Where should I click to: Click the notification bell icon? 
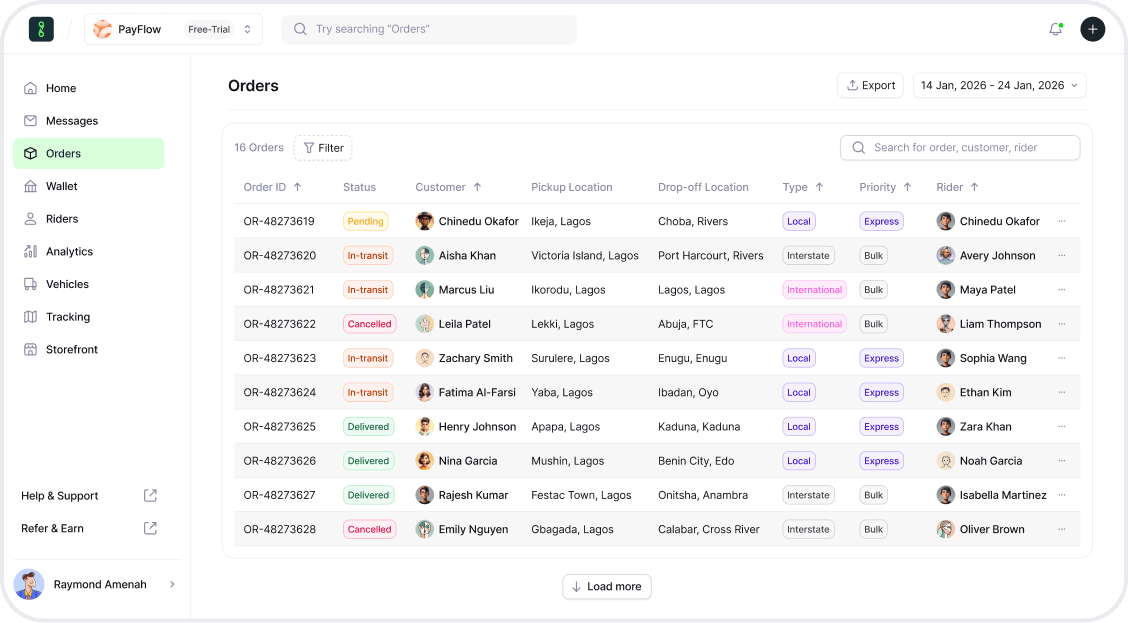tap(1055, 29)
